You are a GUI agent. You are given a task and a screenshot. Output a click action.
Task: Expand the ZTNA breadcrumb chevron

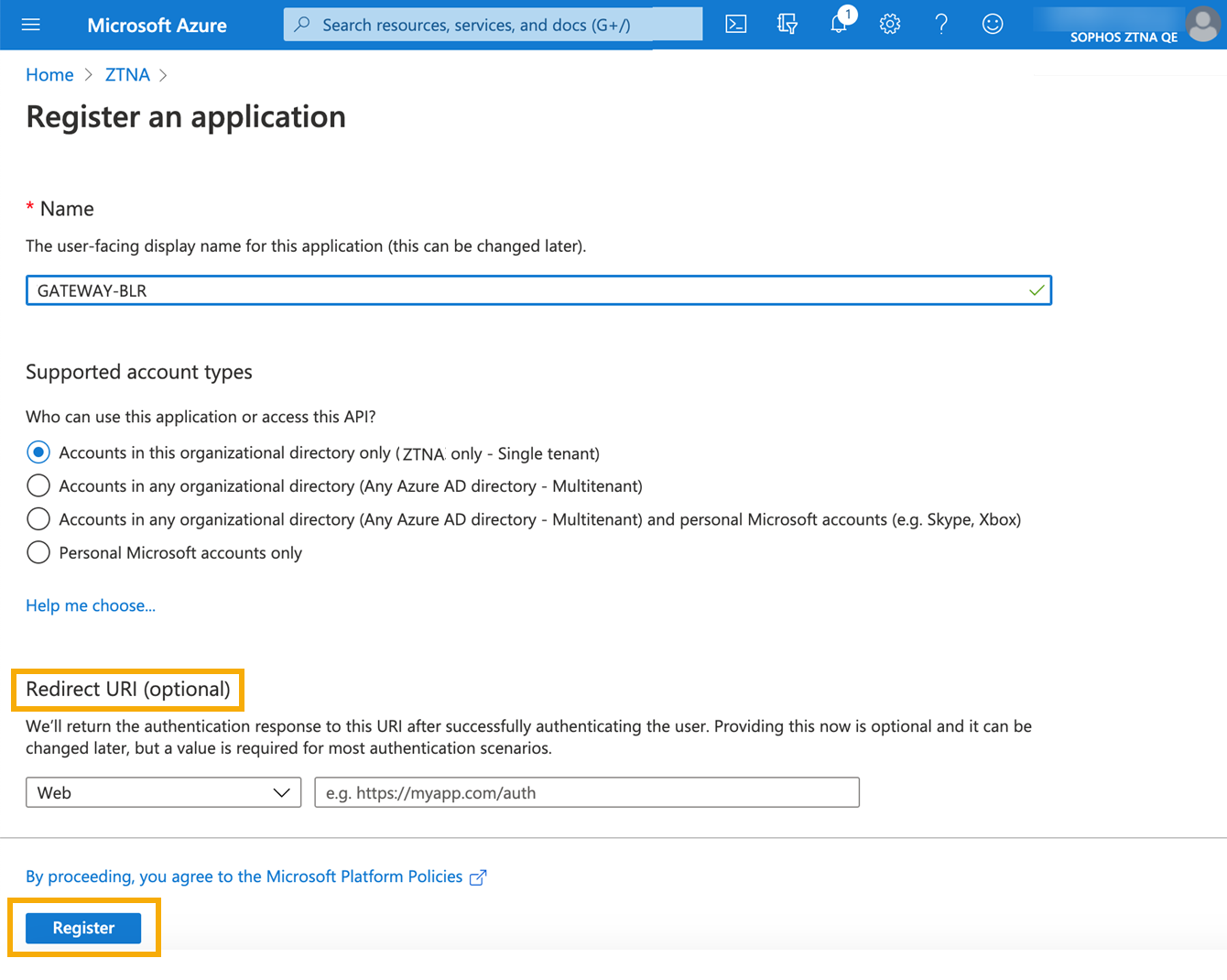163,75
